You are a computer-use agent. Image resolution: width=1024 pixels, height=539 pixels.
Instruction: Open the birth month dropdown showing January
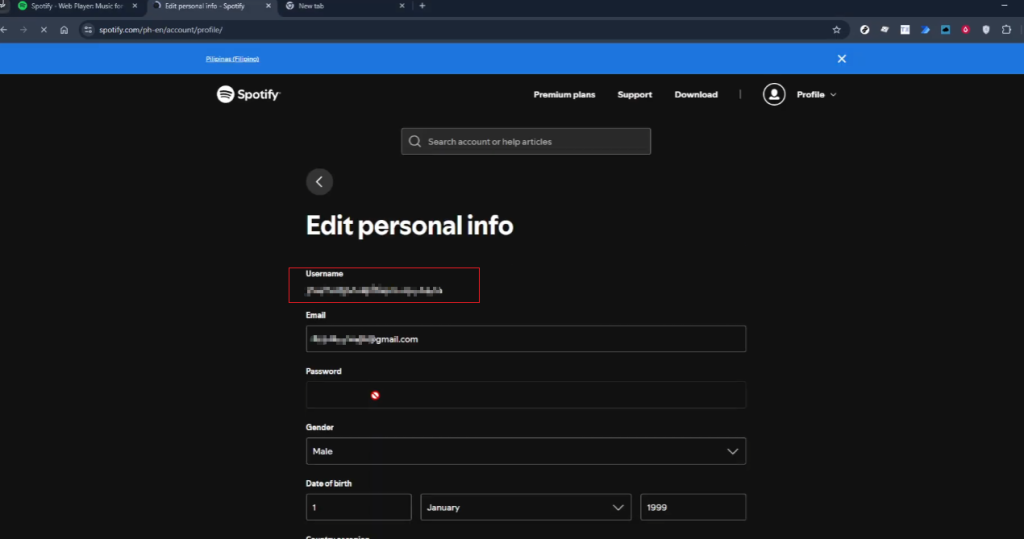click(x=526, y=508)
